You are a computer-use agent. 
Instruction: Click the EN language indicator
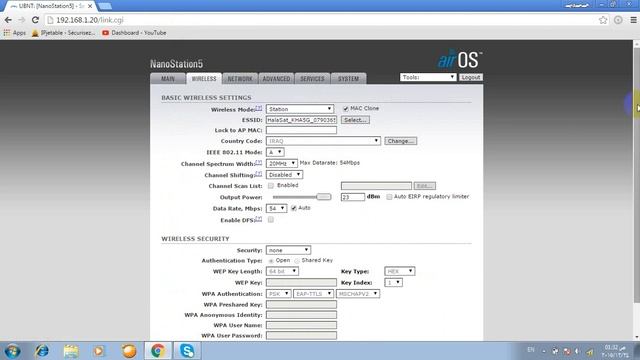531,350
